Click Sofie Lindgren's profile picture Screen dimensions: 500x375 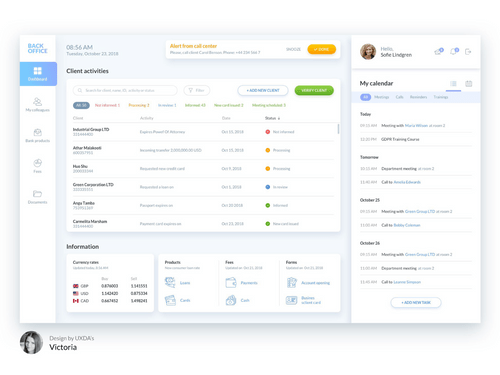(x=368, y=52)
